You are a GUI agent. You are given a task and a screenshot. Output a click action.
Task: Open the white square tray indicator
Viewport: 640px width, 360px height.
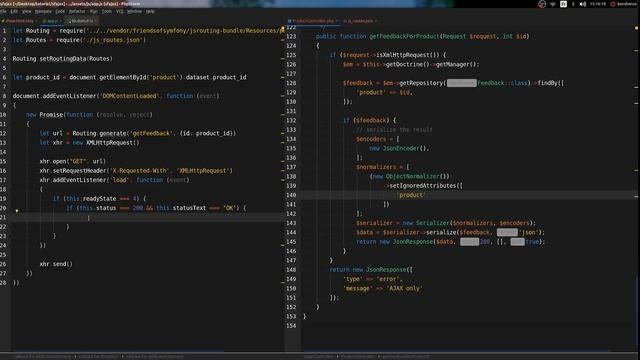click(563, 4)
